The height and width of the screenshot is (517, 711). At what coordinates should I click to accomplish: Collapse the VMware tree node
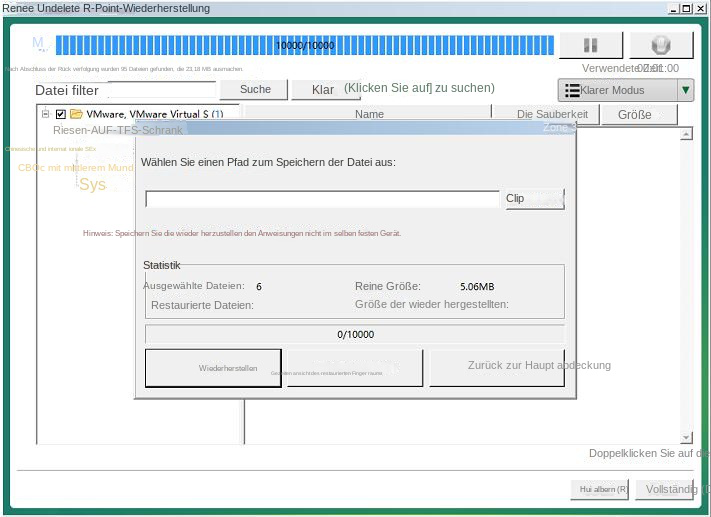click(46, 114)
